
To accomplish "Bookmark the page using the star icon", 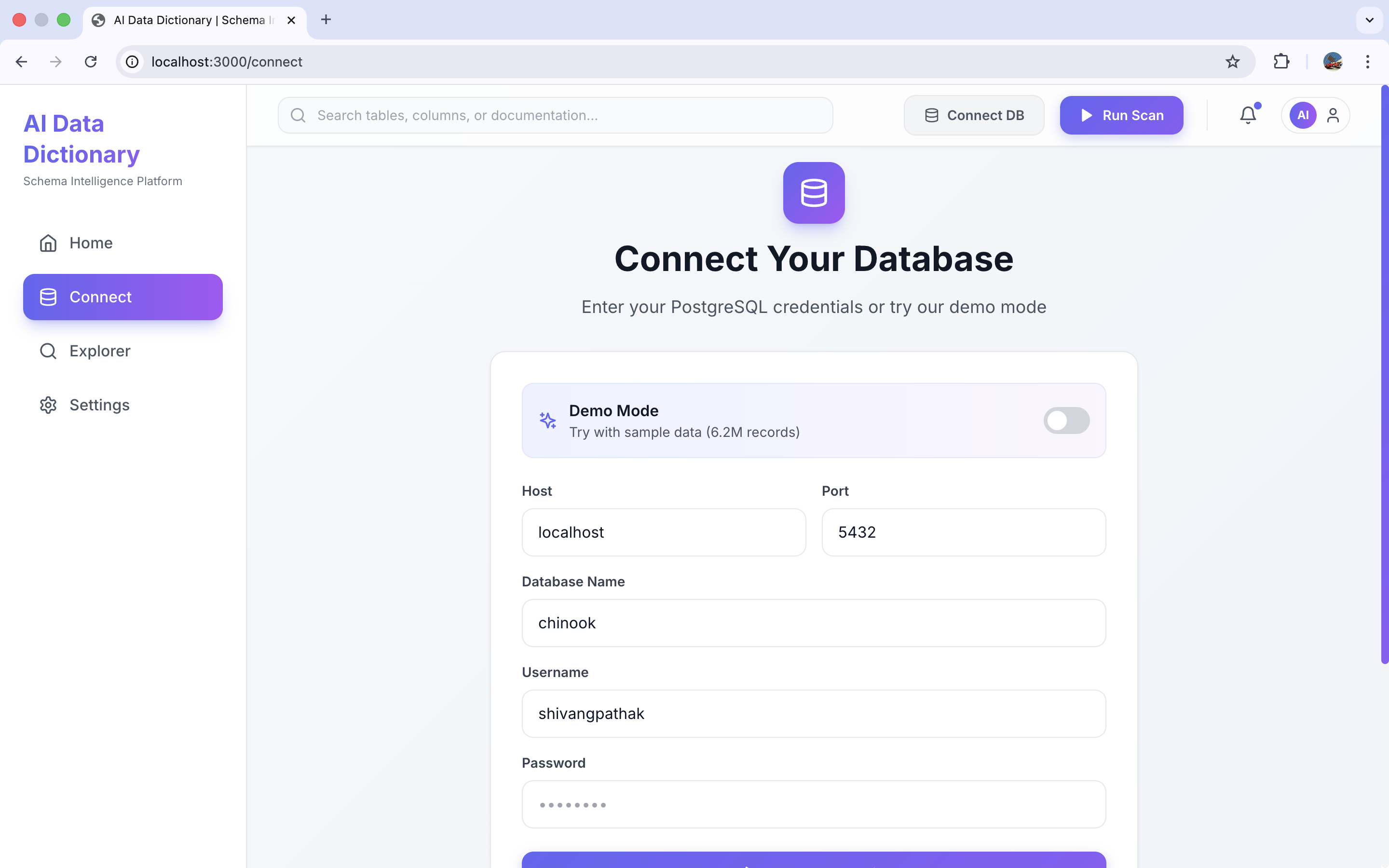I will coord(1232,61).
